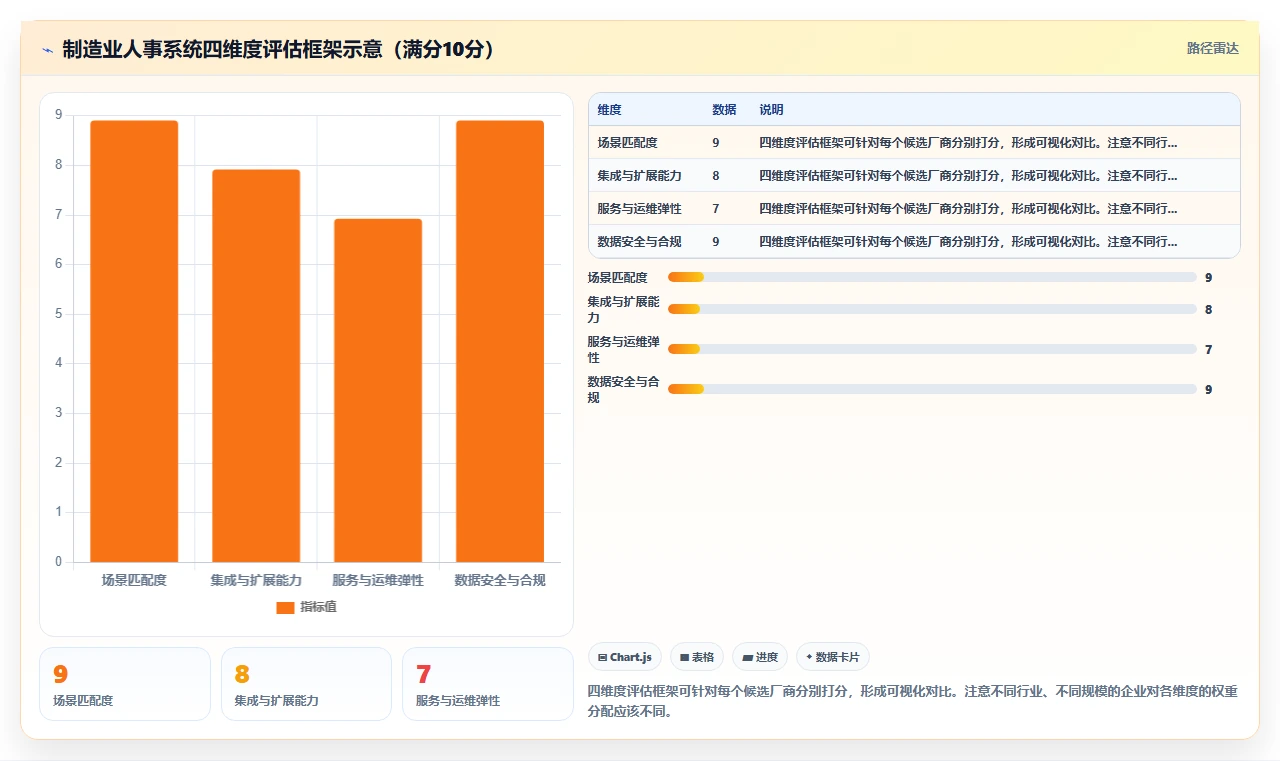
Task: Click the 数据 table column header
Action: (724, 109)
